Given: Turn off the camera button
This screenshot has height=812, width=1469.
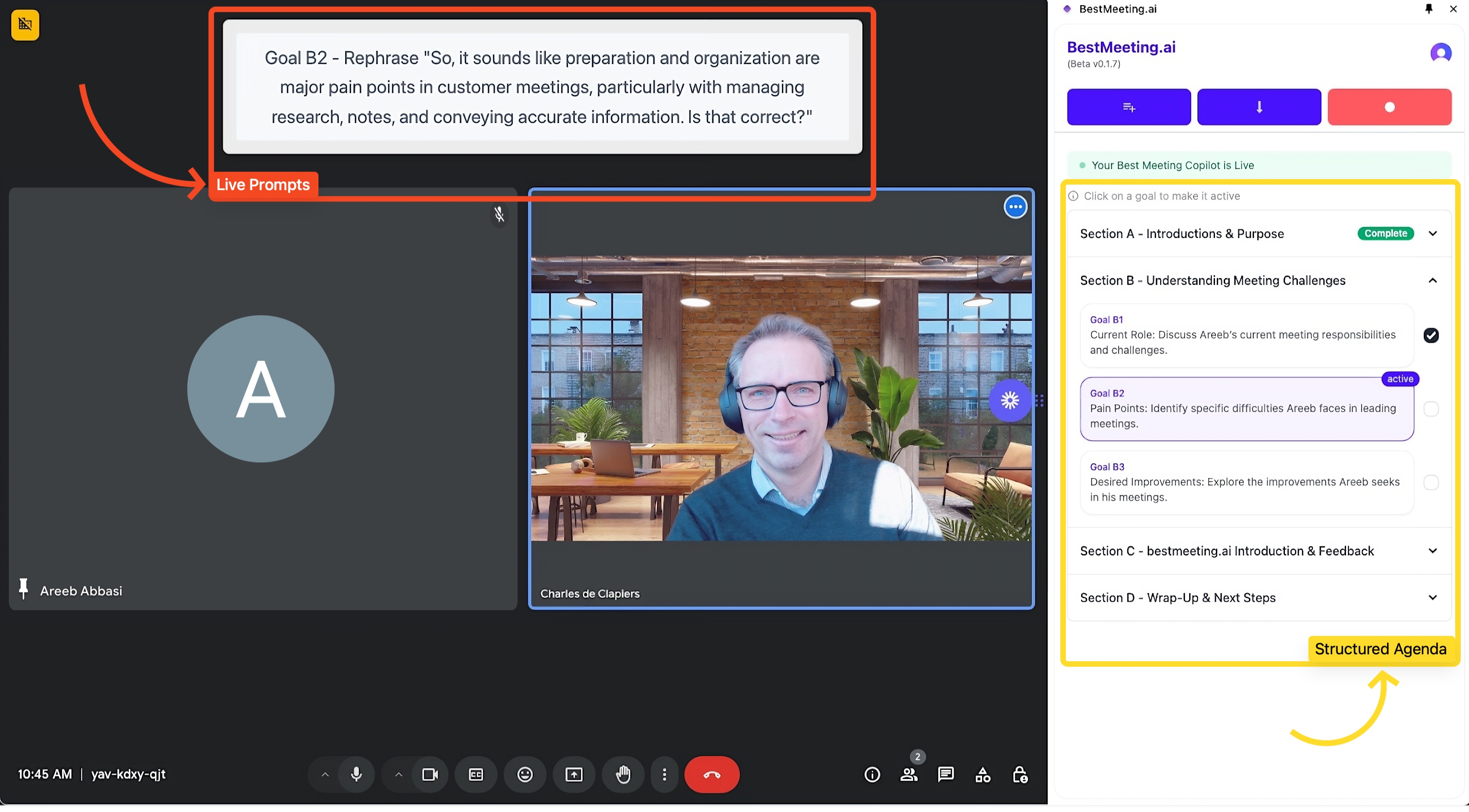Looking at the screenshot, I should [x=430, y=774].
